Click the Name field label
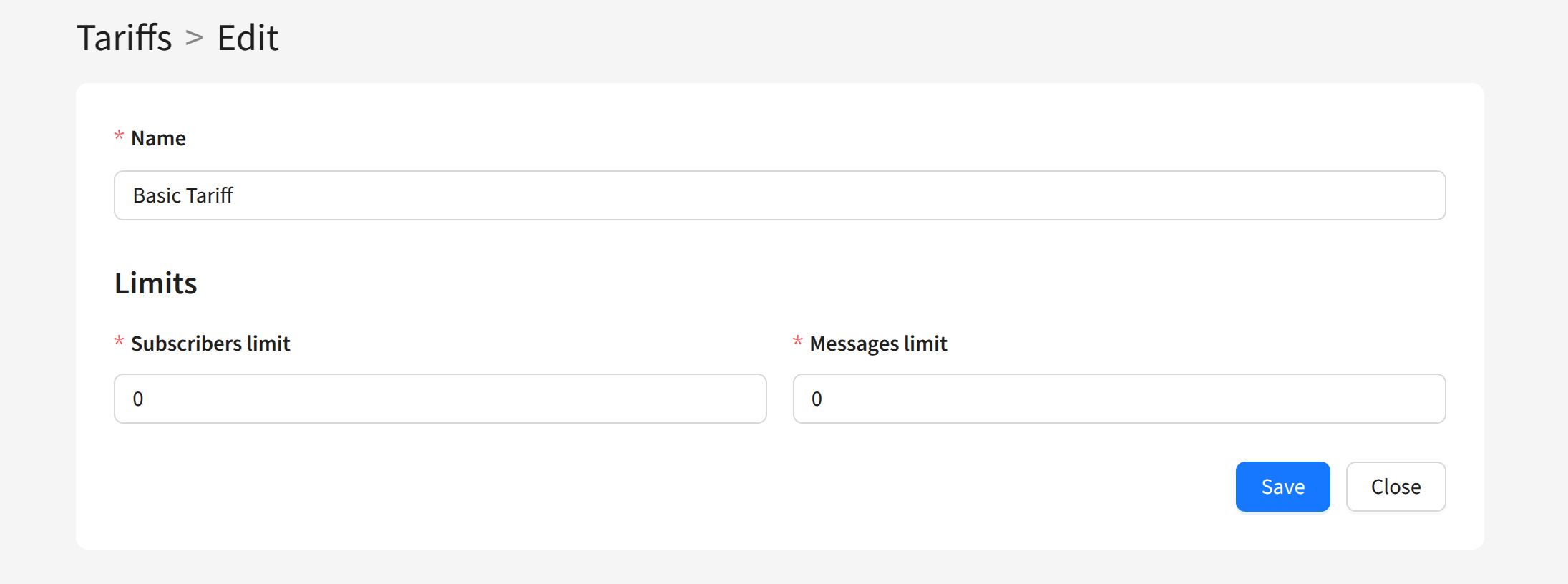Viewport: 1568px width, 584px height. coord(158,138)
